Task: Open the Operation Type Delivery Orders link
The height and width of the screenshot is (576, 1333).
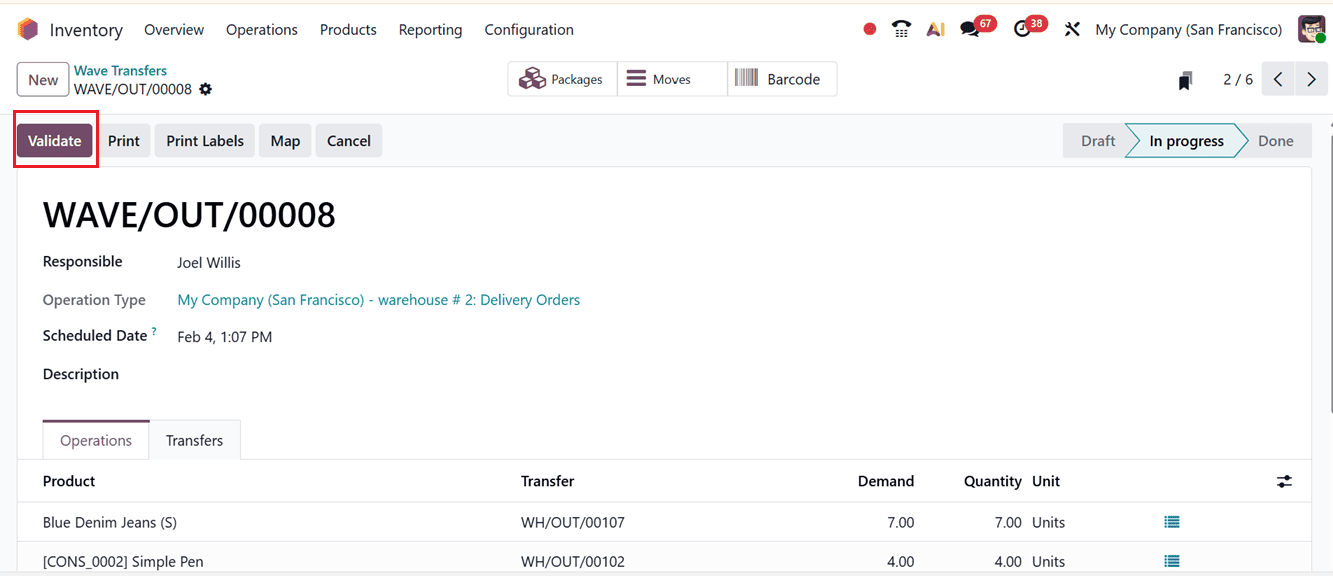Action: (378, 299)
